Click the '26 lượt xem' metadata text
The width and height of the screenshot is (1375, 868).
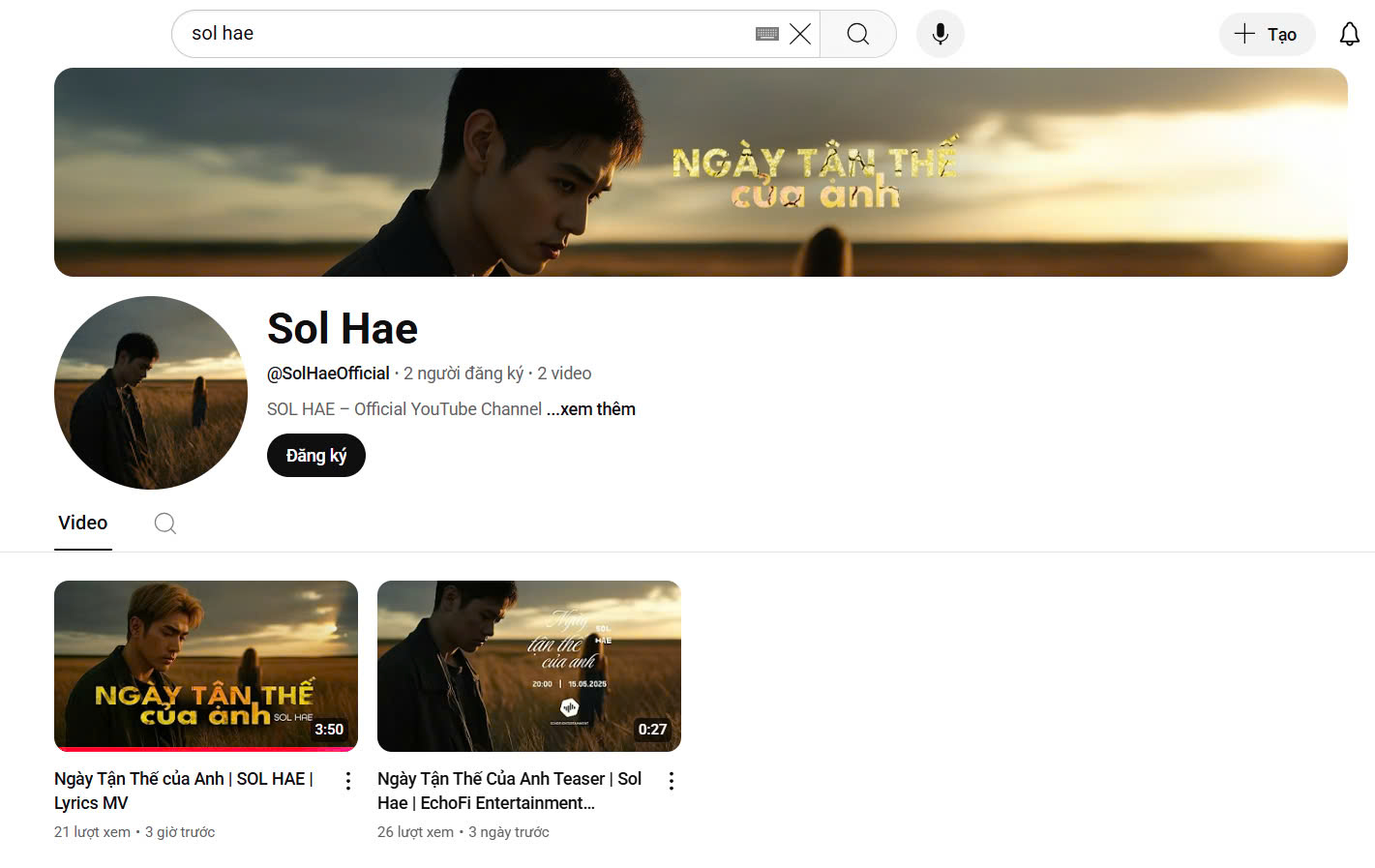click(x=415, y=832)
